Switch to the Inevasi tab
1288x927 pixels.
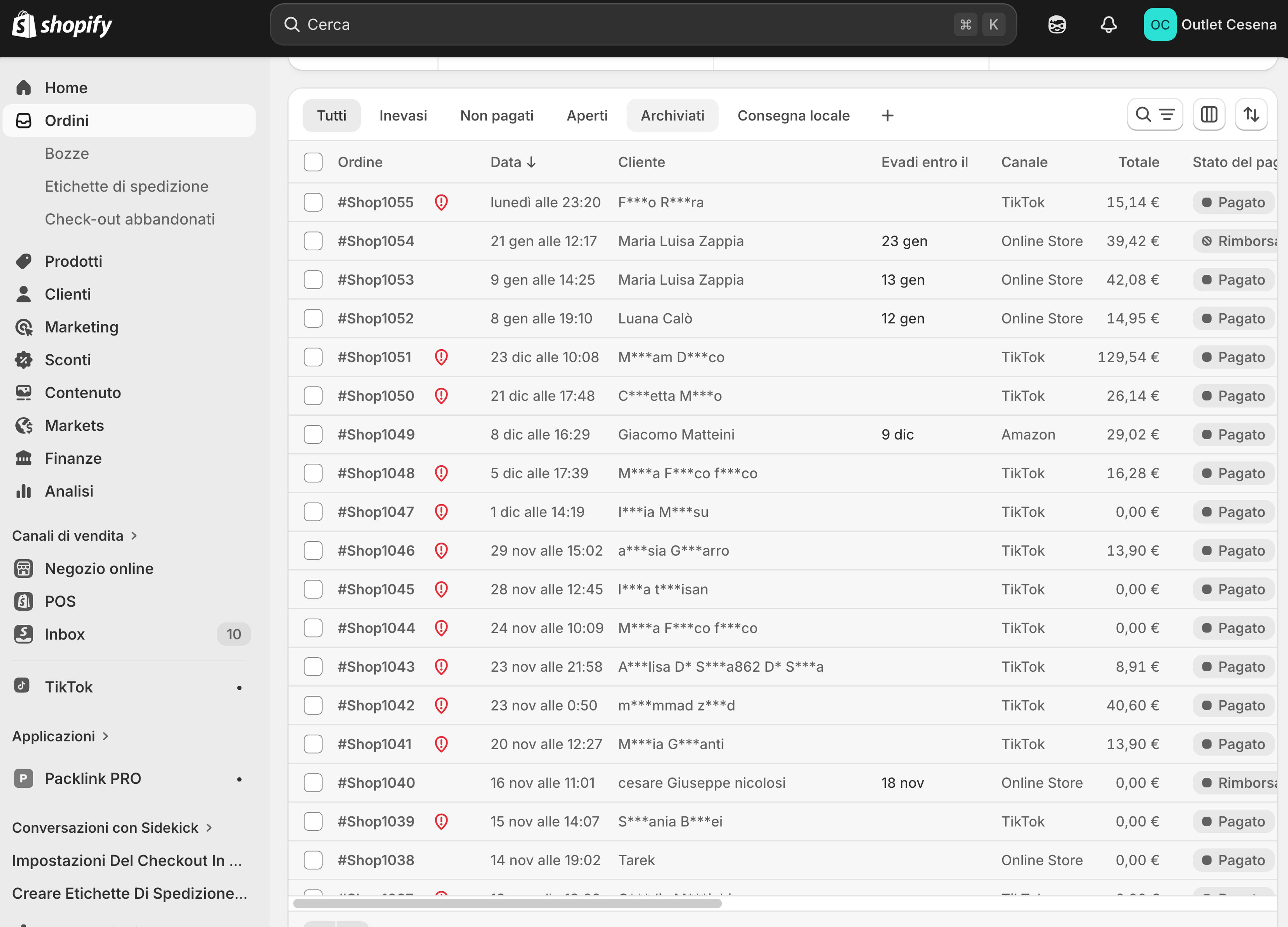402,115
